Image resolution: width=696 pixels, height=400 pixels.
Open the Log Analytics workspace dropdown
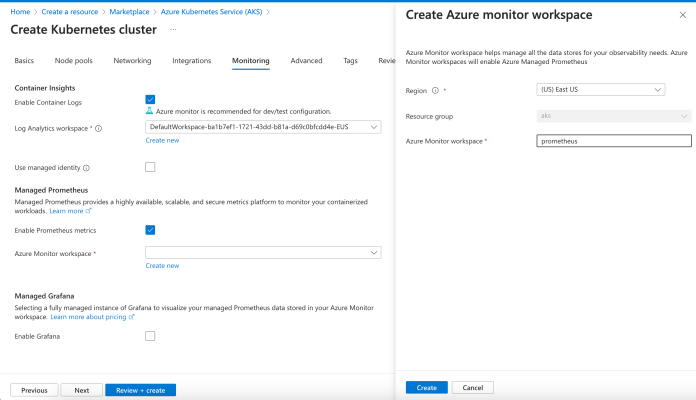click(263, 127)
